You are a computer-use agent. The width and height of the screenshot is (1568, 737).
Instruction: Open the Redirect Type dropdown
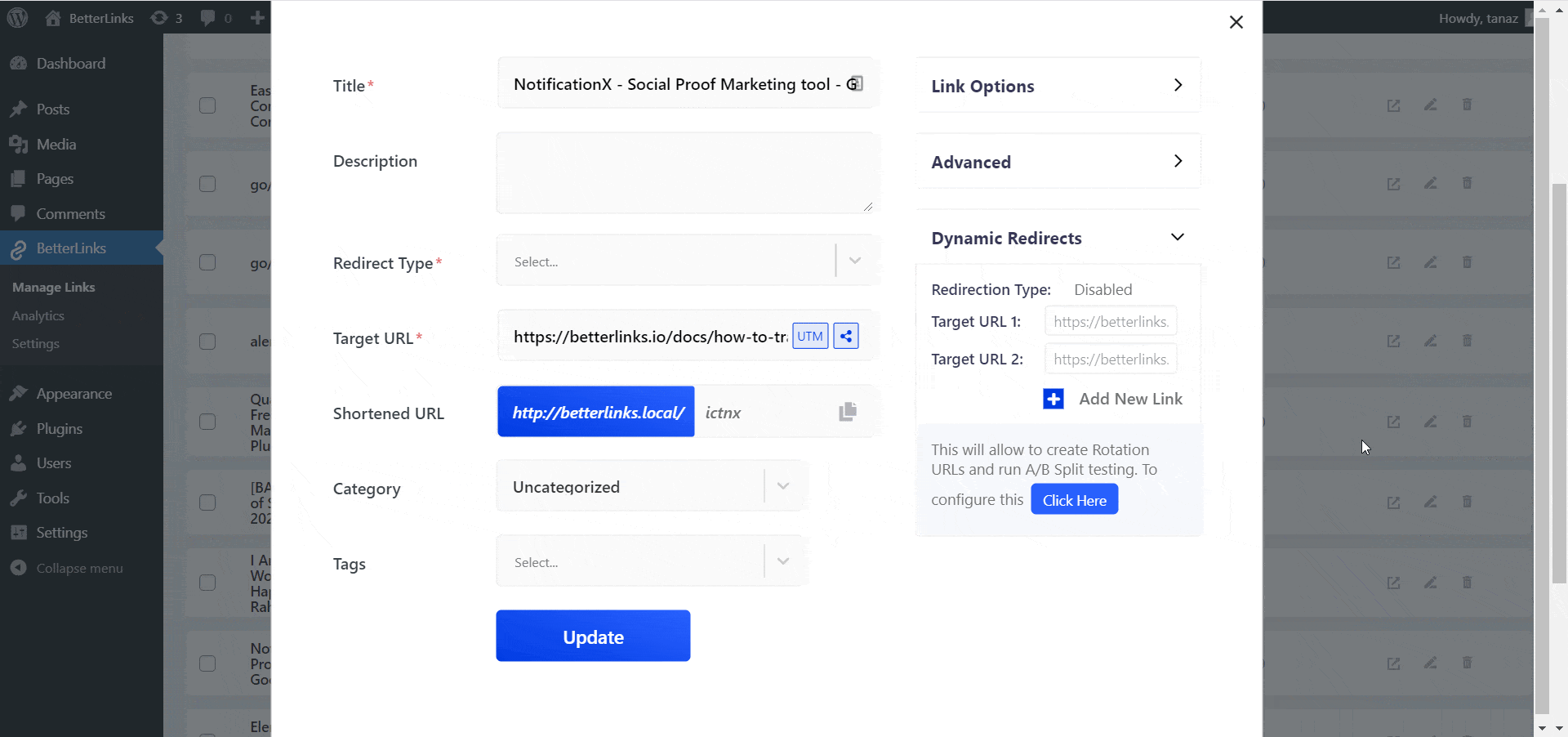tap(853, 260)
